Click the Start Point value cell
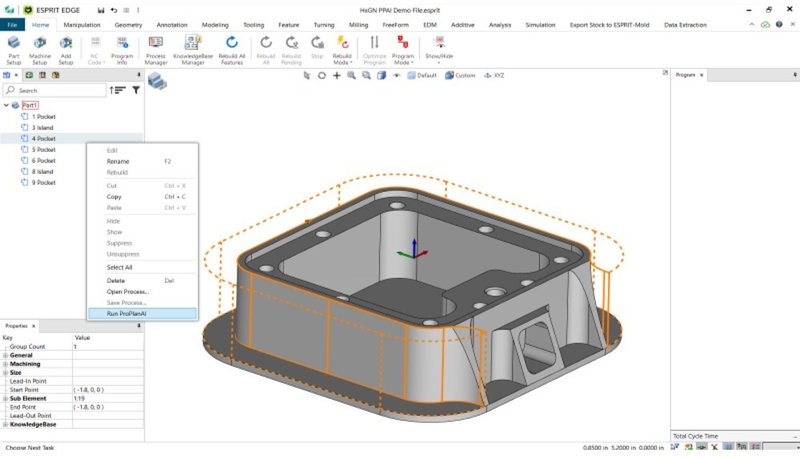 pos(108,390)
